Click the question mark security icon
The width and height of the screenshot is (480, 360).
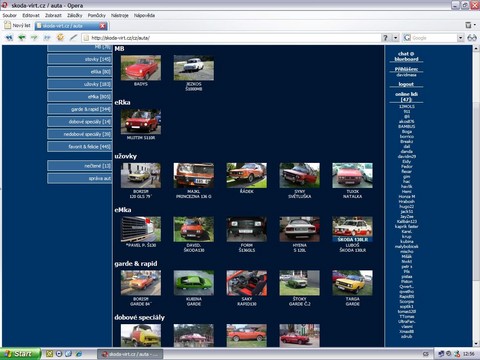click(385, 38)
